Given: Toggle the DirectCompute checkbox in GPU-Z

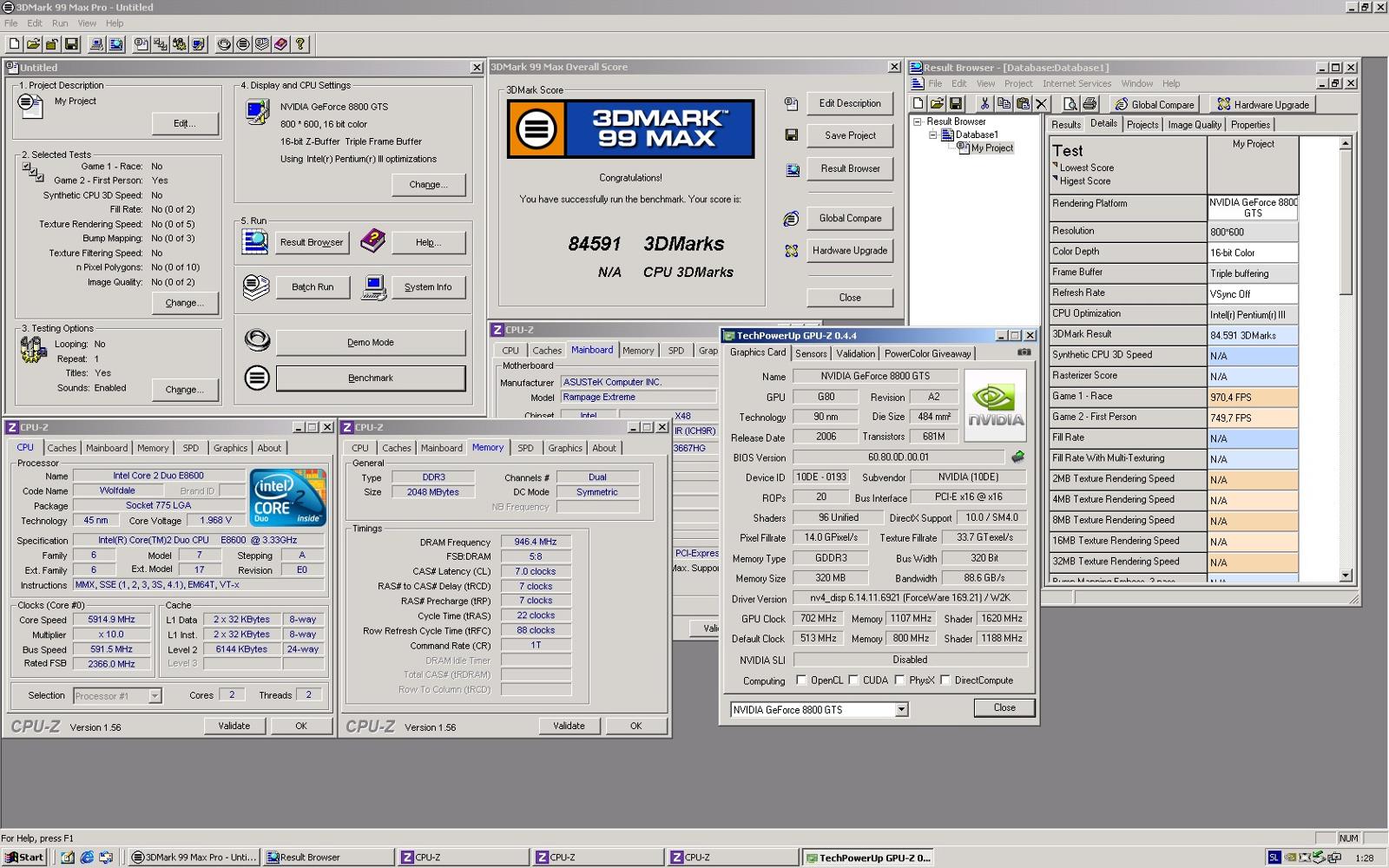Looking at the screenshot, I should [945, 681].
